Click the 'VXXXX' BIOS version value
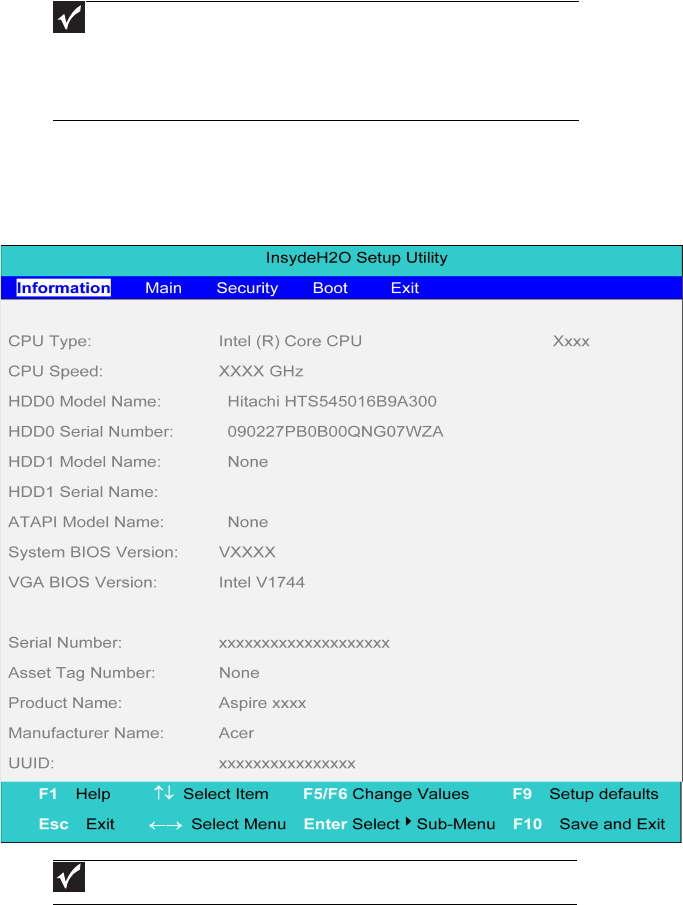This screenshot has height=905, width=683. [247, 552]
